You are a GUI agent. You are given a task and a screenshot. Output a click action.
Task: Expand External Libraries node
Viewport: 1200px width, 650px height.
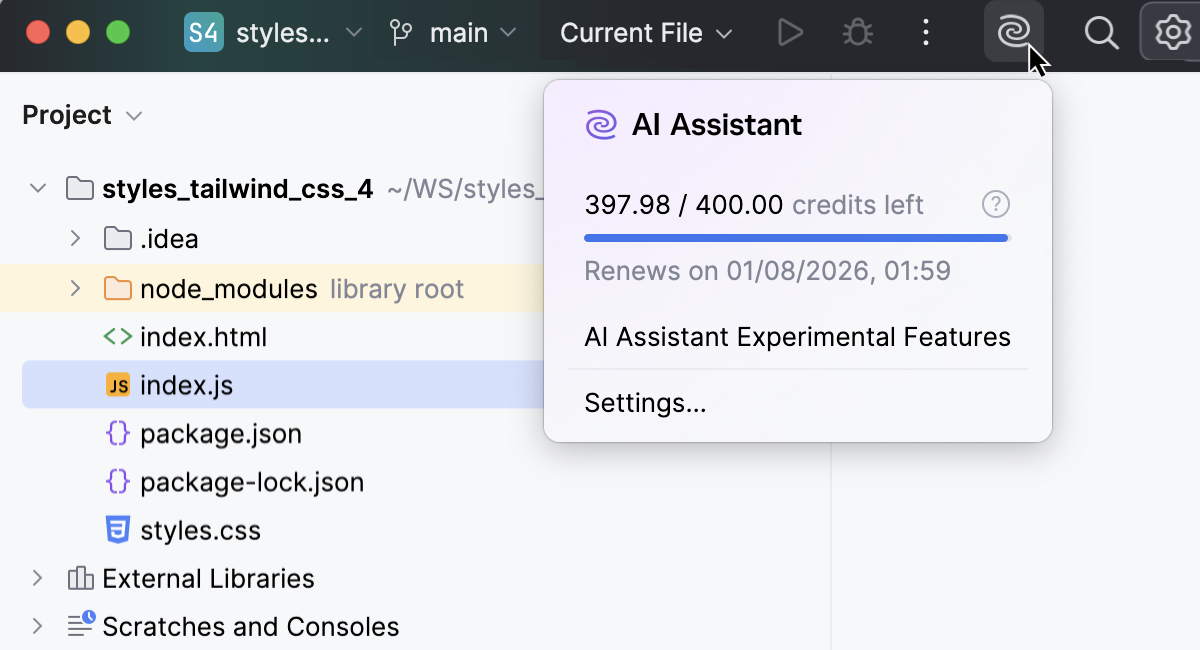coord(38,578)
